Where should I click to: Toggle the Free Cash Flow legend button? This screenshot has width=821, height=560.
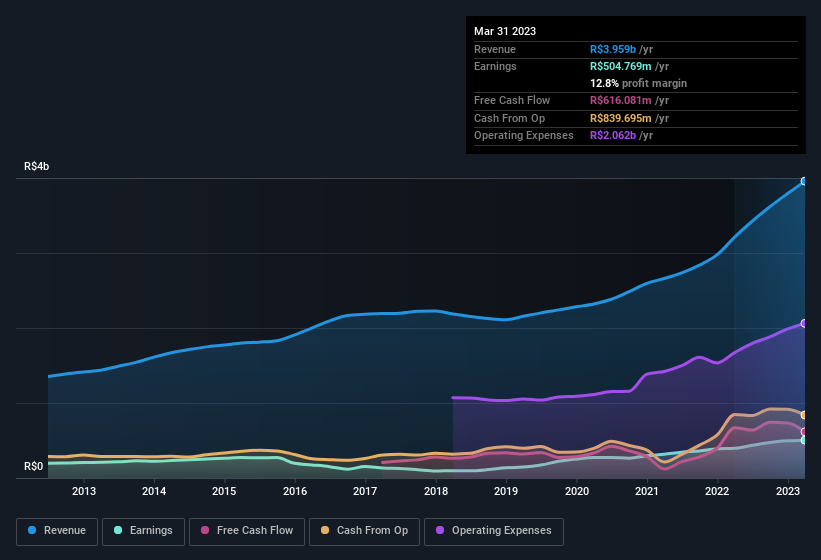(x=247, y=531)
